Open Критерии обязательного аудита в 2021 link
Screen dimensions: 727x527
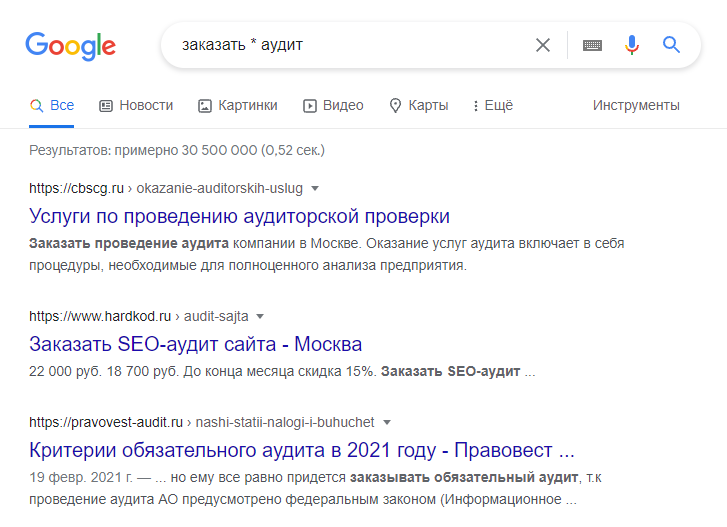point(302,451)
